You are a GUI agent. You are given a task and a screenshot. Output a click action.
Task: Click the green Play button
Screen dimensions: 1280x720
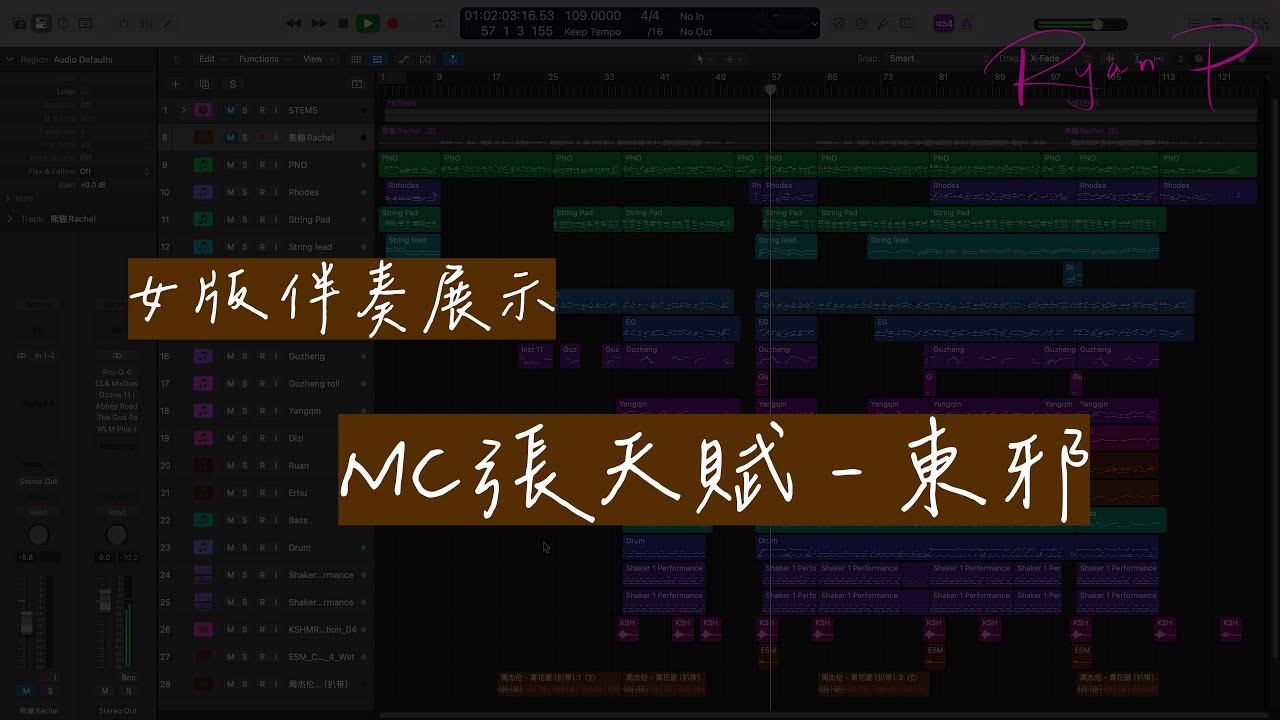pyautogui.click(x=368, y=23)
